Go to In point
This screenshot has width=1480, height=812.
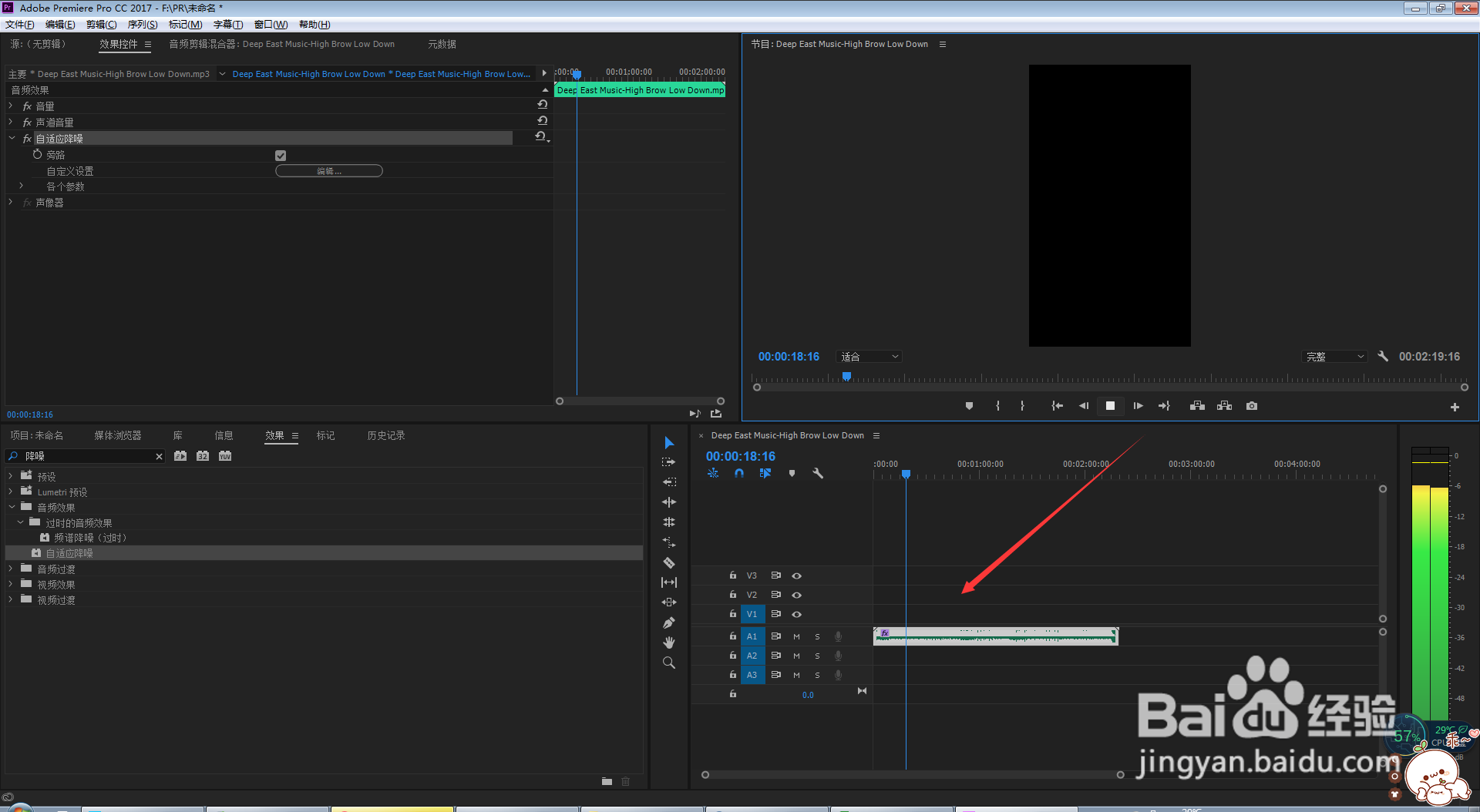tap(1057, 406)
